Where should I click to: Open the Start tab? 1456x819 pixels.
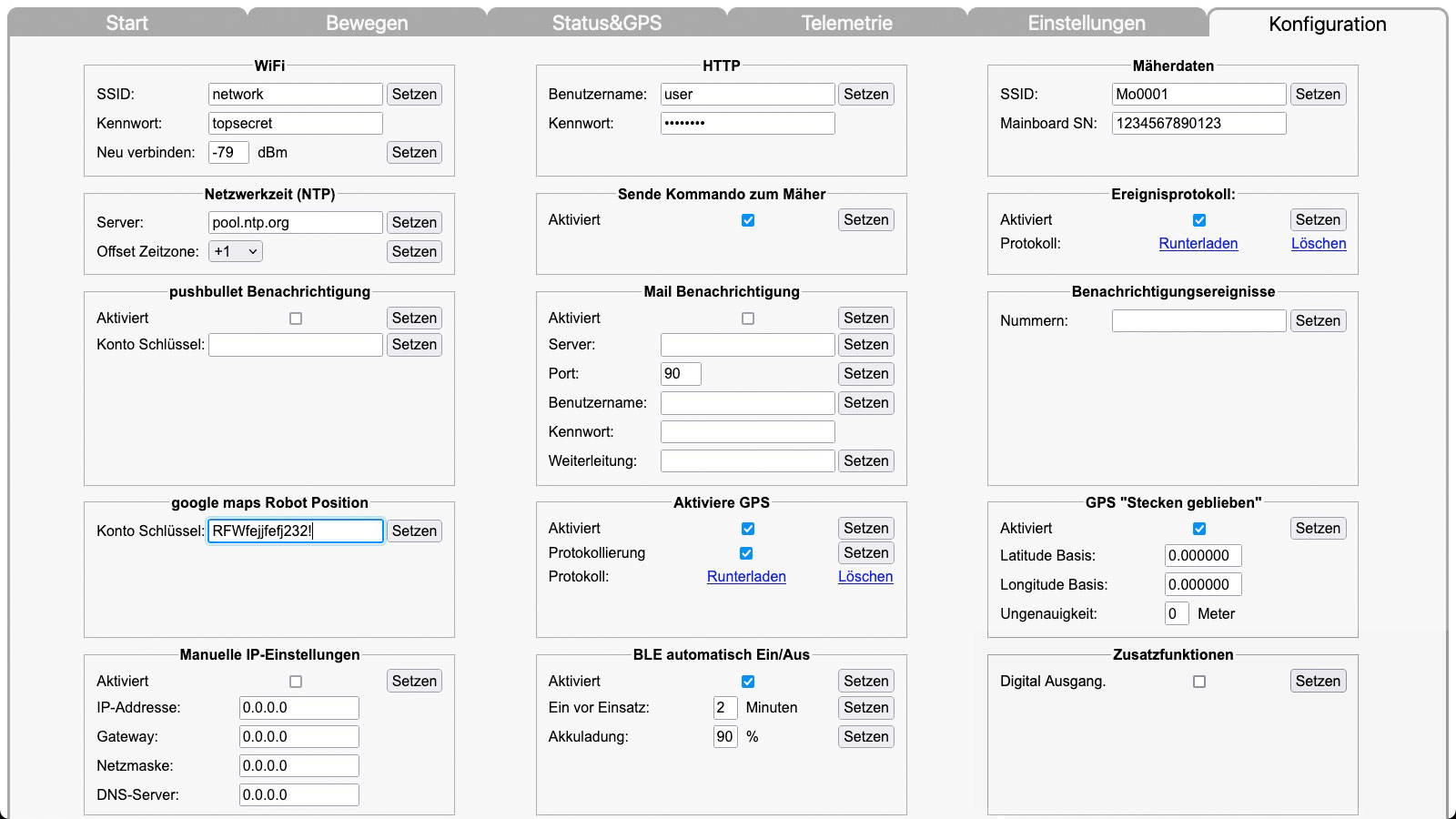click(x=126, y=23)
